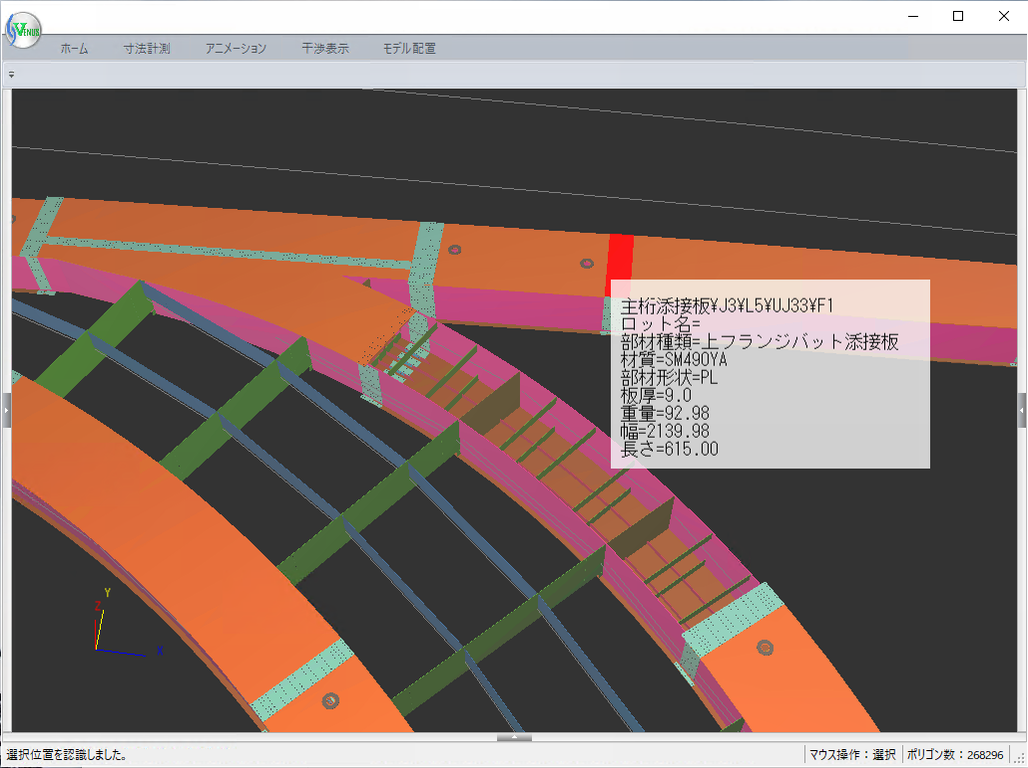Click the ポリゴン数 status field
Image resolution: width=1028 pixels, height=768 pixels.
[x=955, y=755]
